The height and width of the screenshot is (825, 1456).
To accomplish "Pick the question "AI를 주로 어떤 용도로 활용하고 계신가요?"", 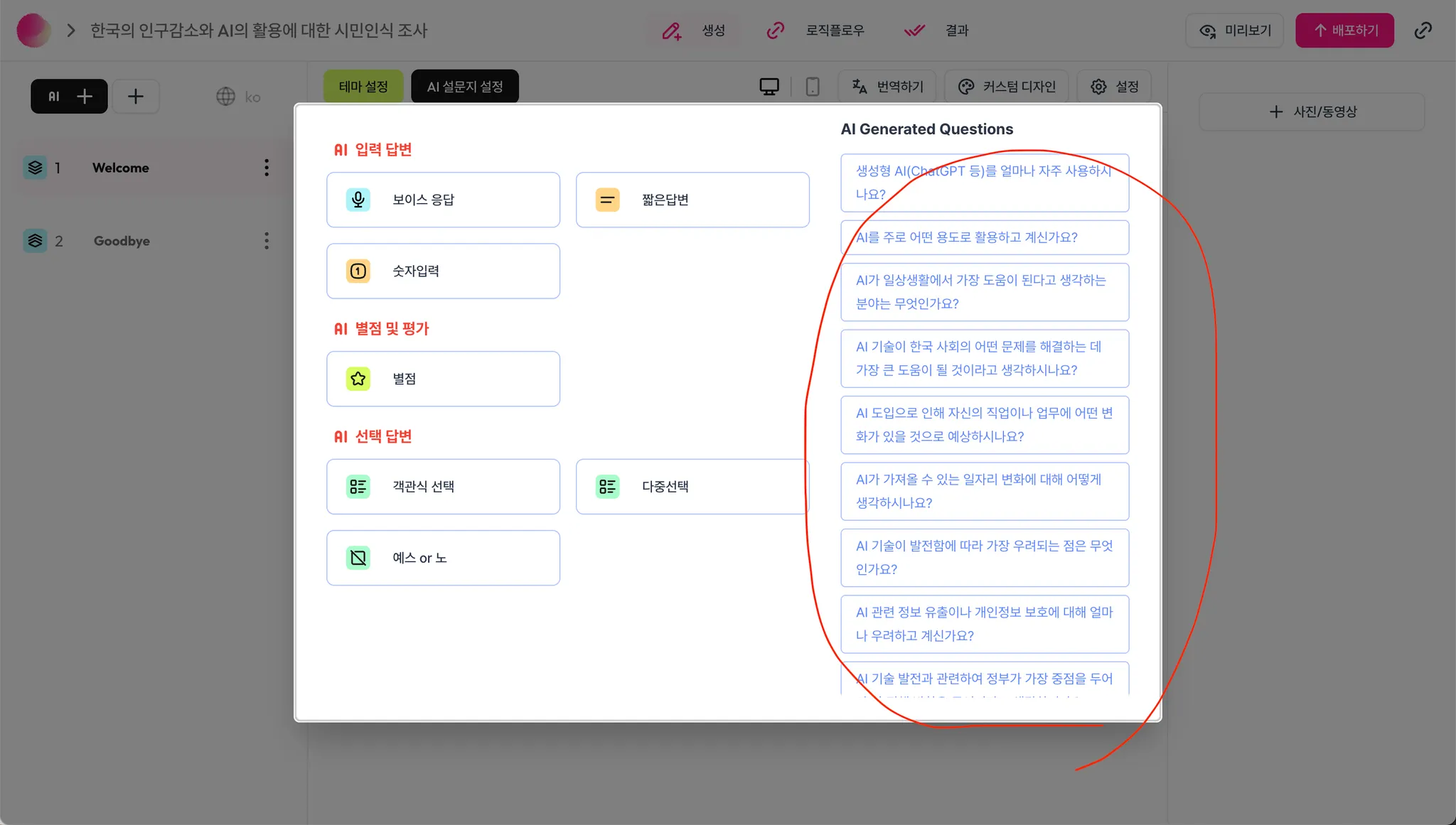I will pos(984,237).
